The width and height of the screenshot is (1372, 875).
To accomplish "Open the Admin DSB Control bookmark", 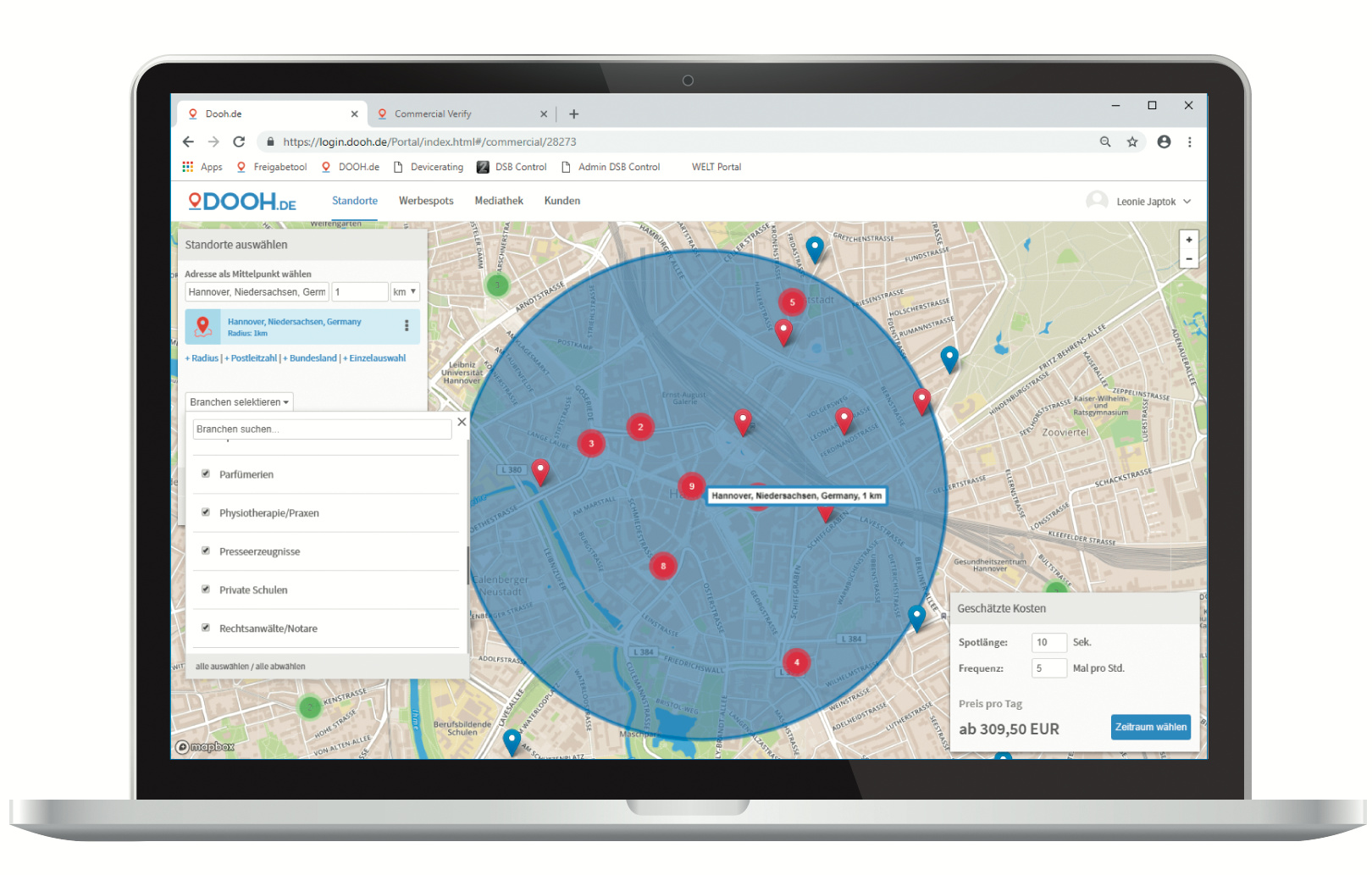I will point(611,167).
